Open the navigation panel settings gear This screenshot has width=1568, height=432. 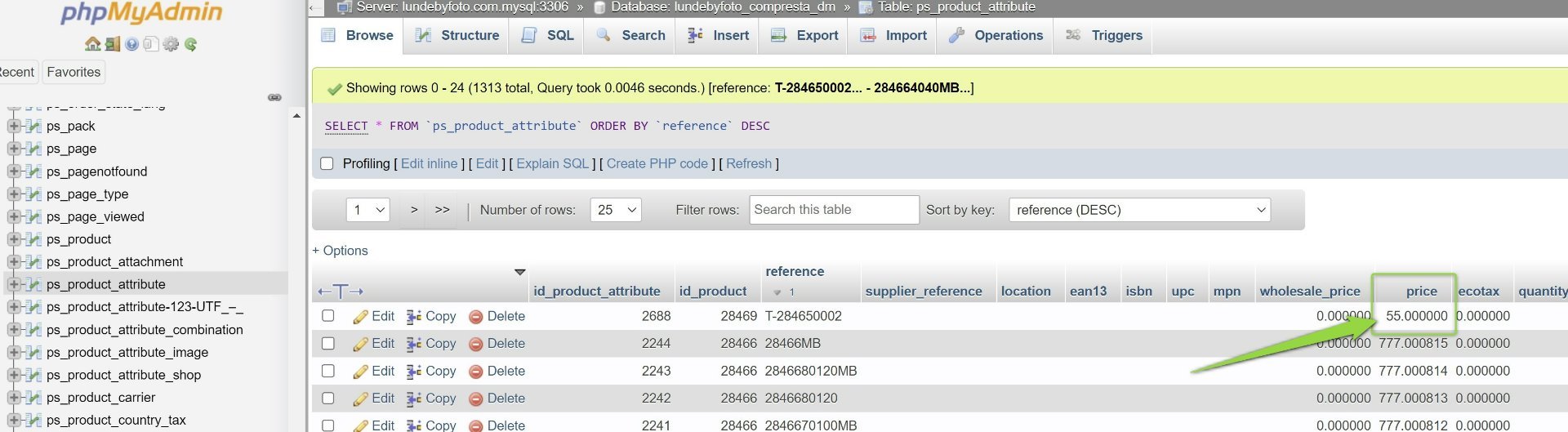click(x=171, y=44)
